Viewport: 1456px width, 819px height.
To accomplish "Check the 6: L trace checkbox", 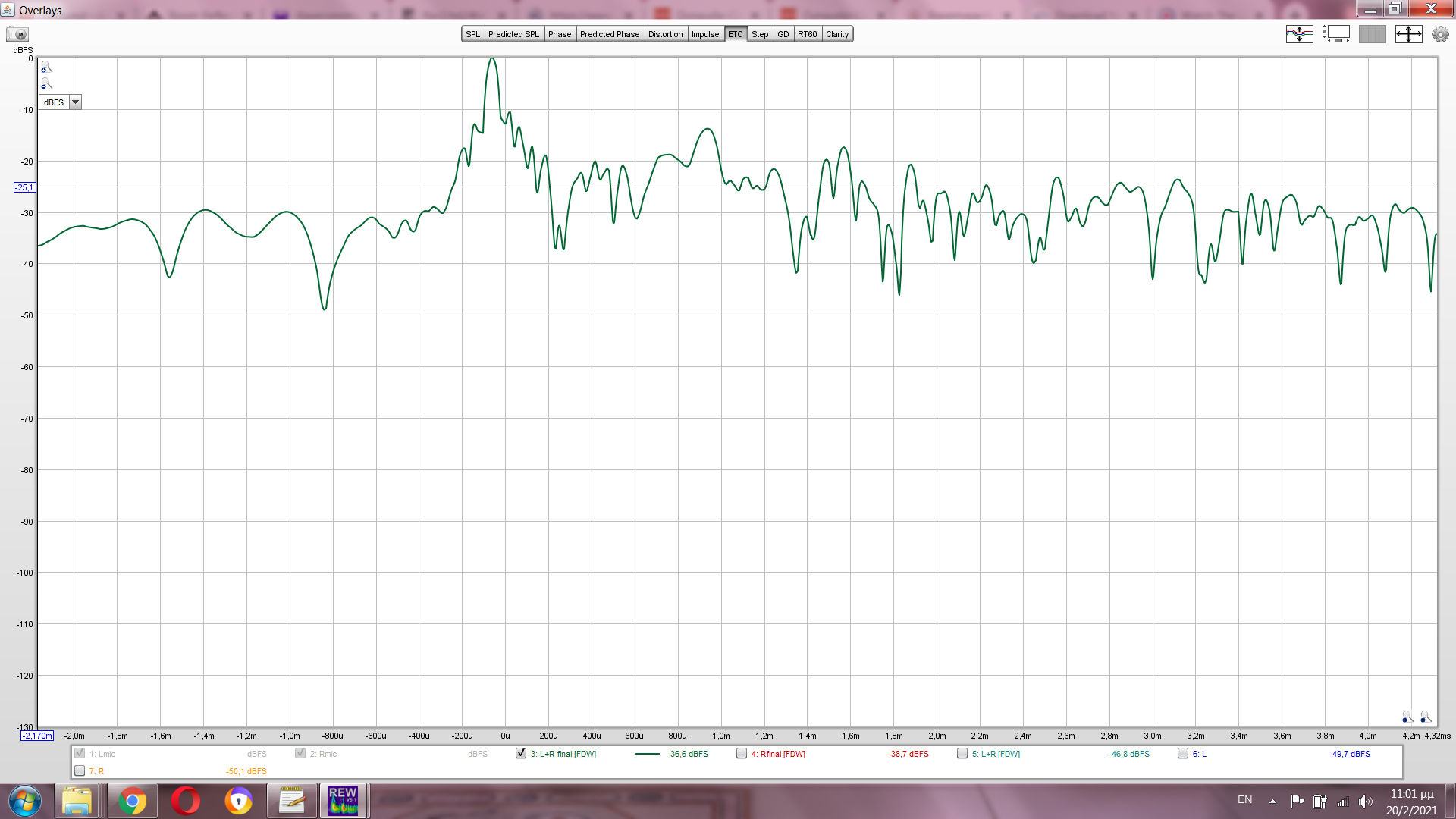I will tap(1183, 753).
